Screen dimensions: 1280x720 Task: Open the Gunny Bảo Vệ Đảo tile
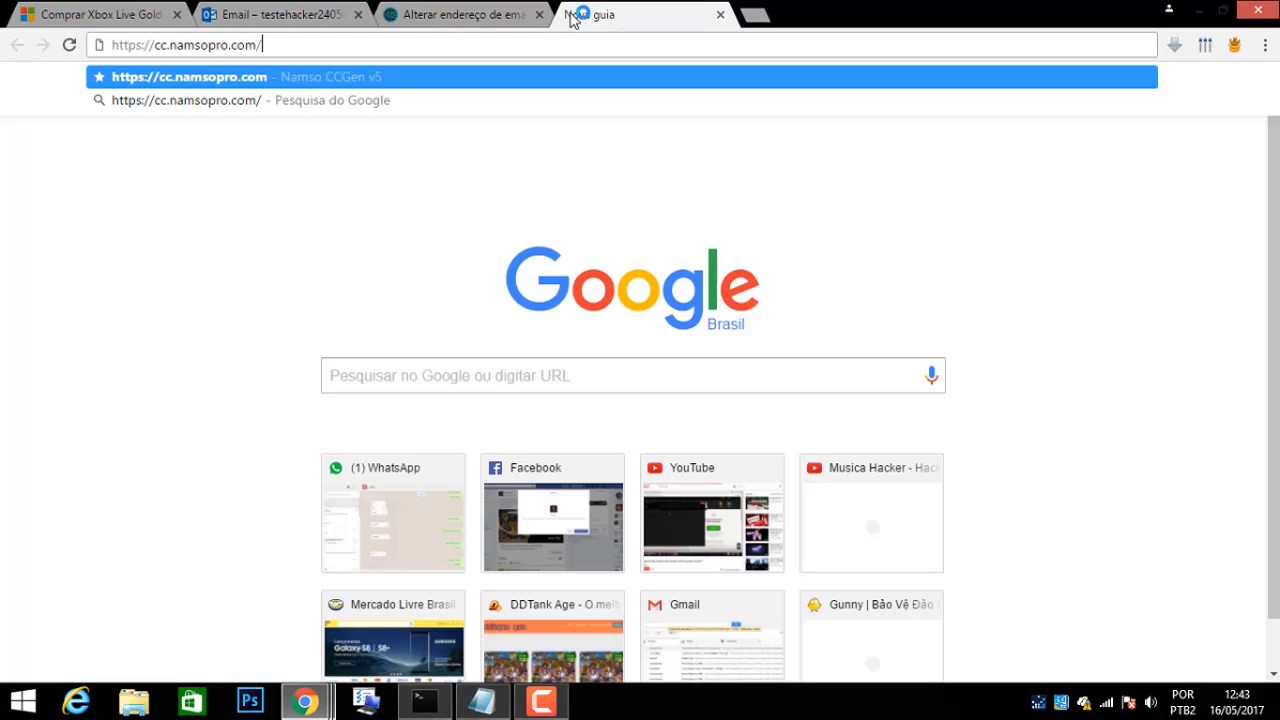pyautogui.click(x=872, y=636)
